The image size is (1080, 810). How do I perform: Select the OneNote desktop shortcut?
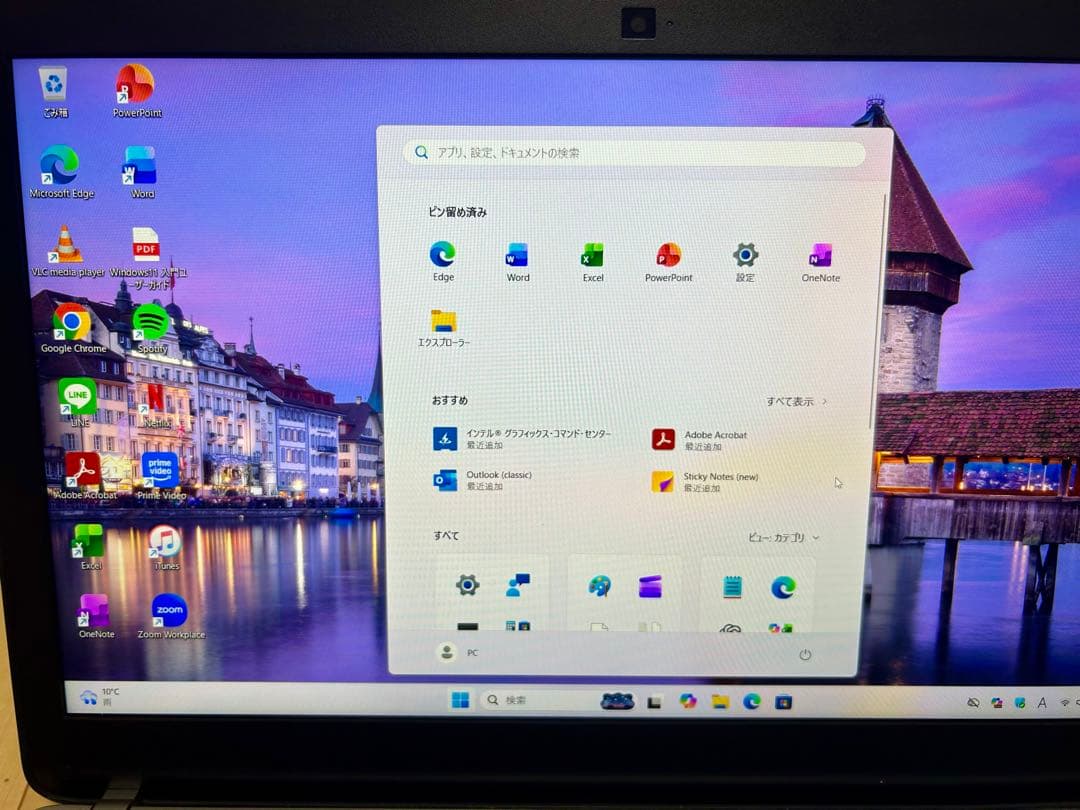pyautogui.click(x=95, y=616)
